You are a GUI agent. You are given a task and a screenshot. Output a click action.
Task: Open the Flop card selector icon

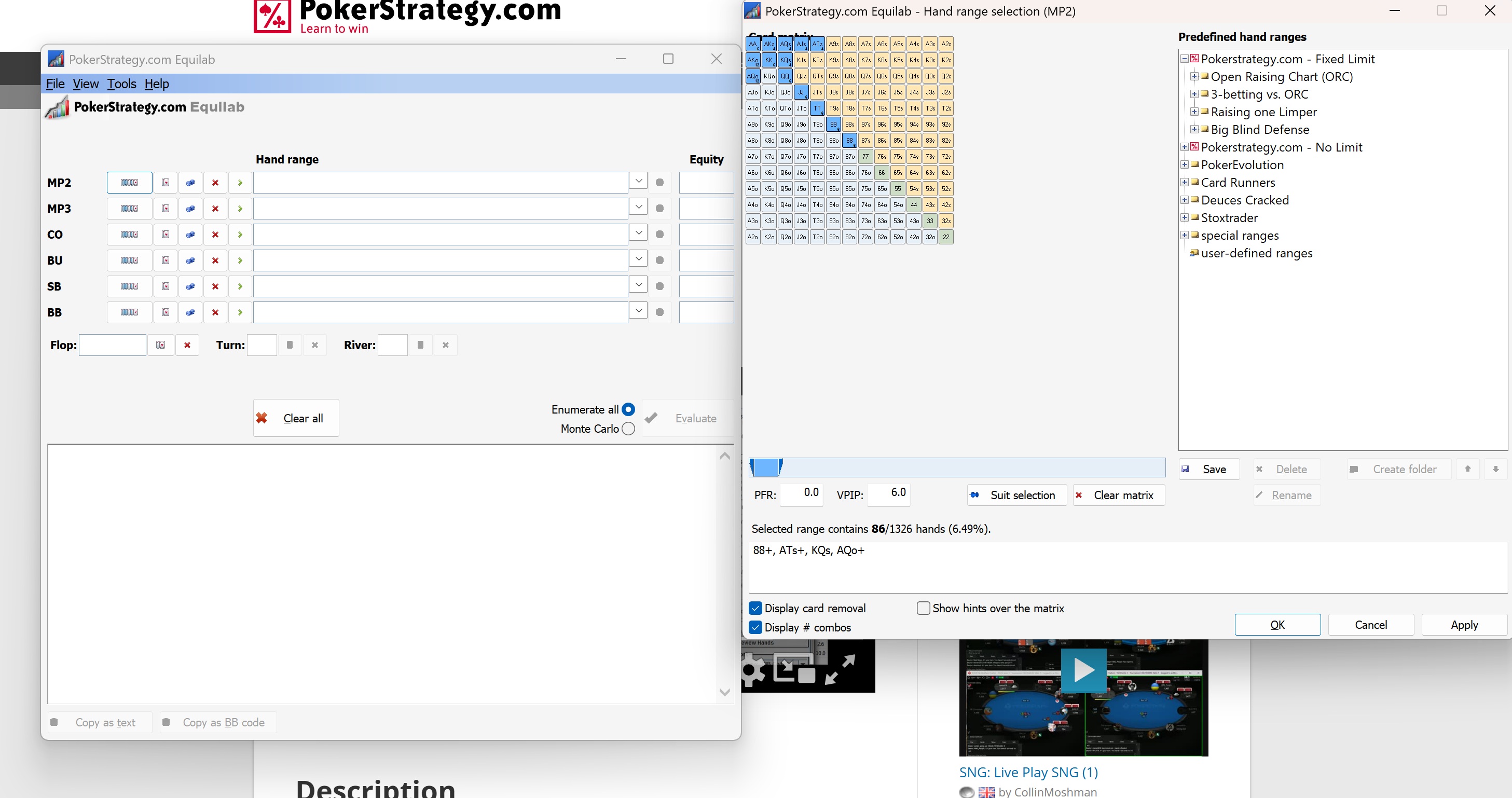[161, 345]
